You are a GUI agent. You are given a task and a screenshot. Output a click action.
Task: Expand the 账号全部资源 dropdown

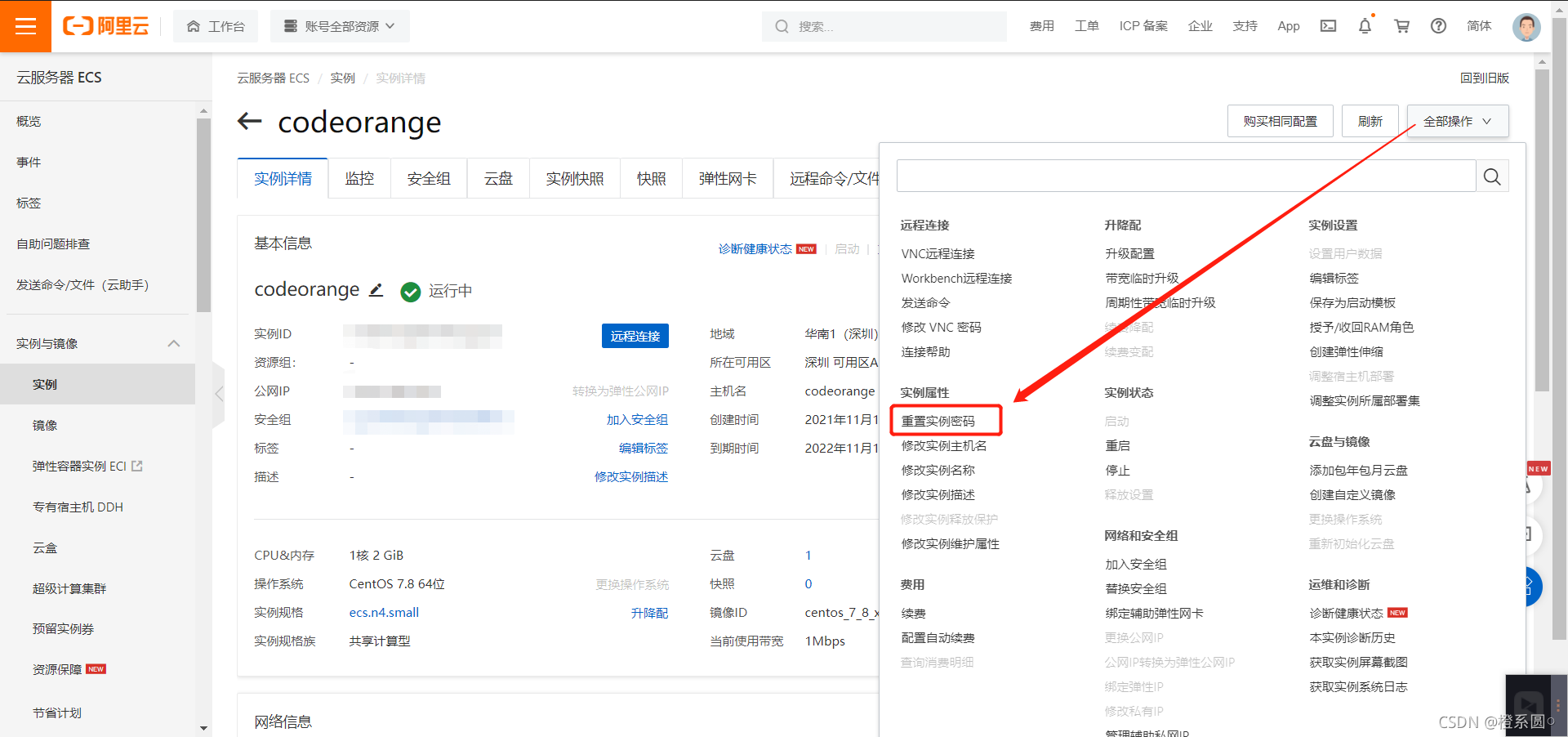[340, 26]
